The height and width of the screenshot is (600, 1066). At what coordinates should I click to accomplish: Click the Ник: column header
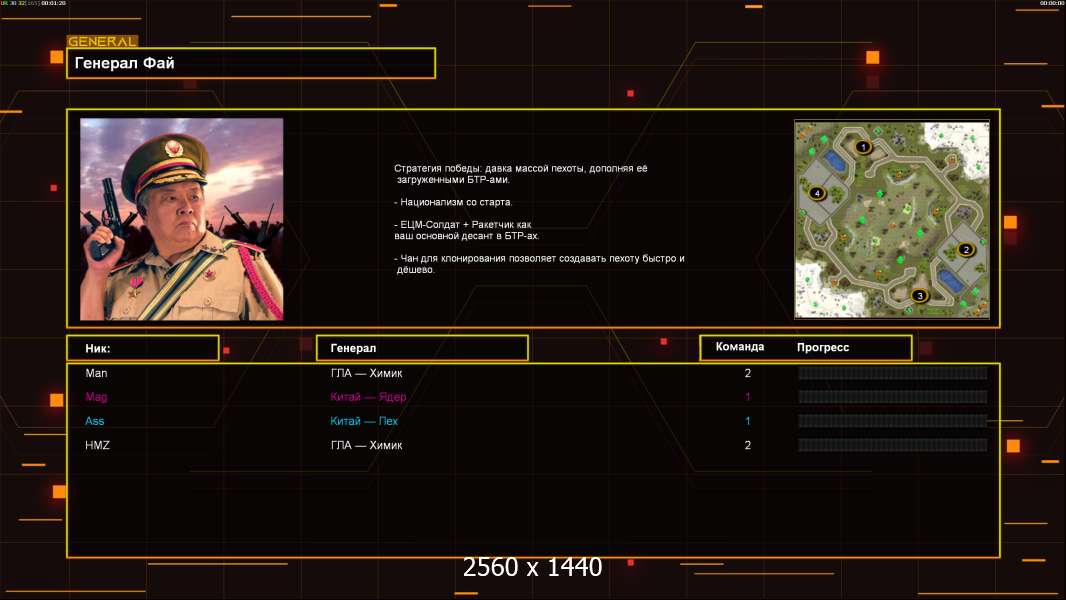click(x=142, y=348)
